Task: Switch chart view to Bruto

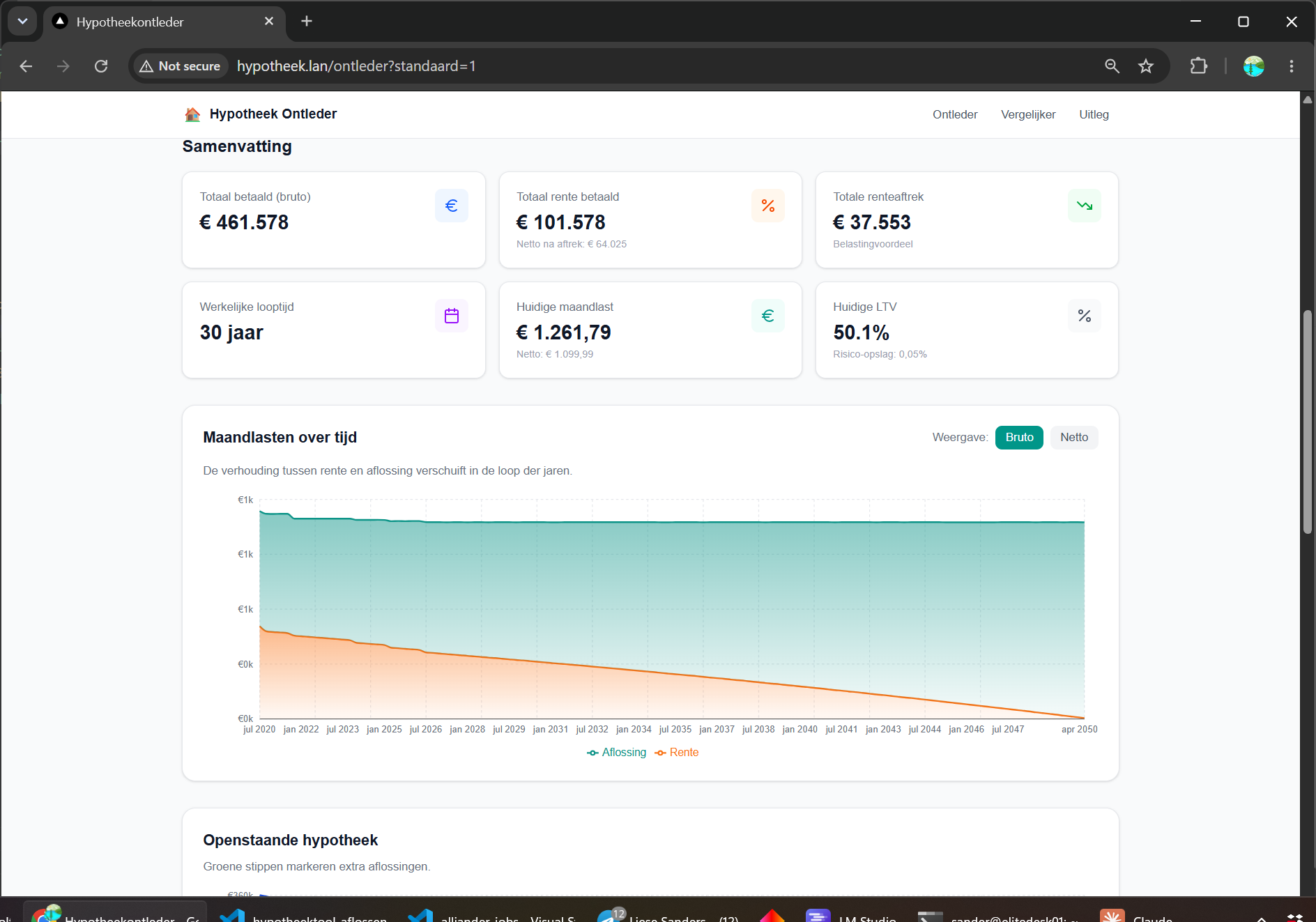Action: (1019, 438)
